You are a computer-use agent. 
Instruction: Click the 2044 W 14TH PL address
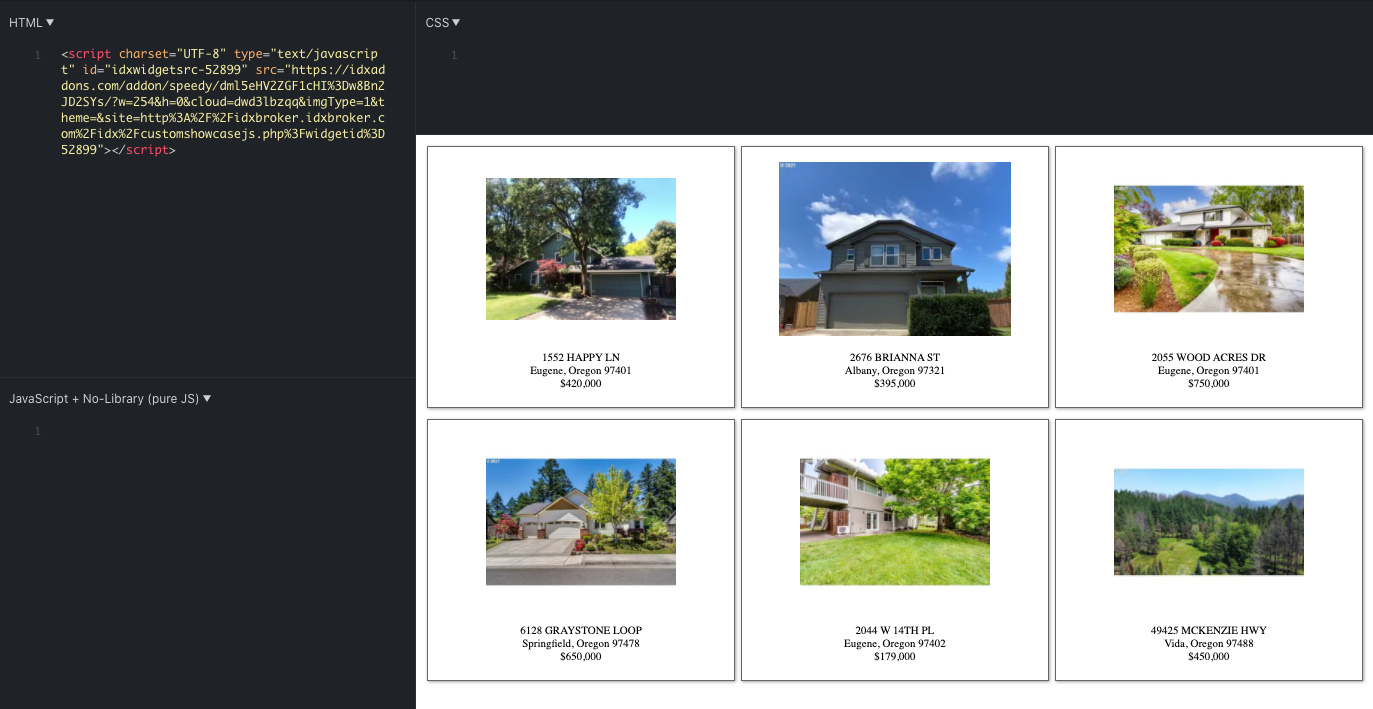point(894,630)
